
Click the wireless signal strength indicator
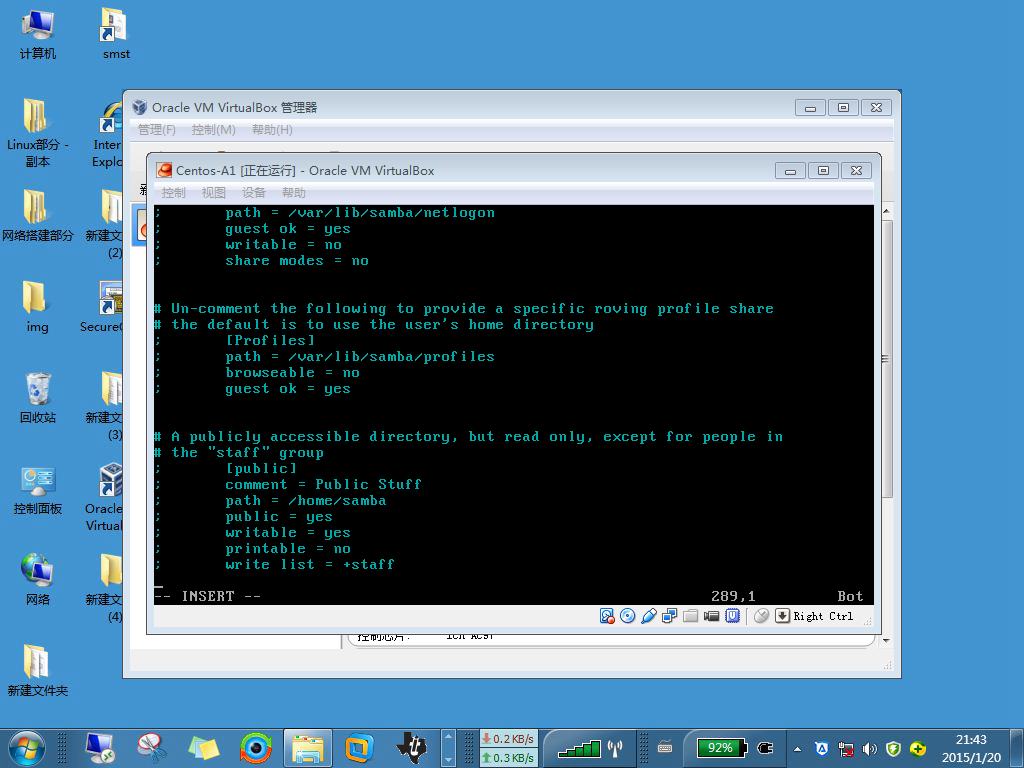pos(579,748)
